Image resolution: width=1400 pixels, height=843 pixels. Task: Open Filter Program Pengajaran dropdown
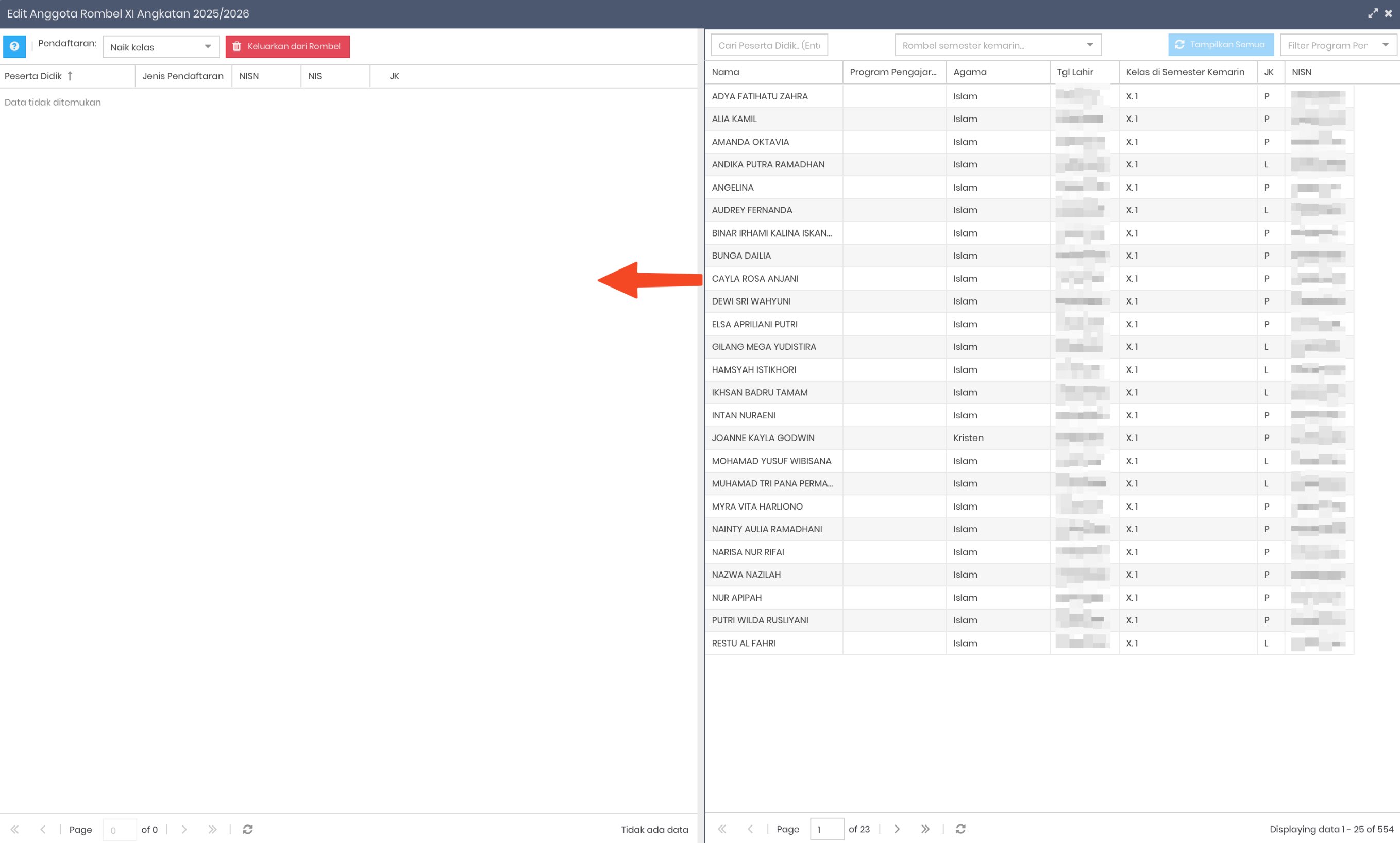point(1338,45)
